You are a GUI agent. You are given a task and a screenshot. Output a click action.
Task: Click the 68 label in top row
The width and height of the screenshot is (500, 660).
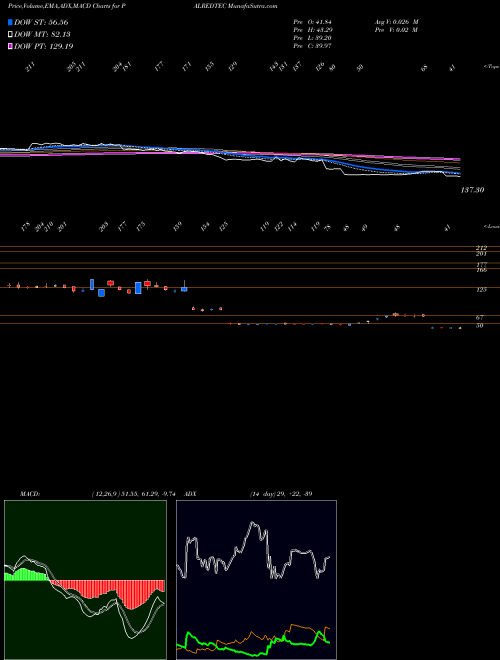425,67
